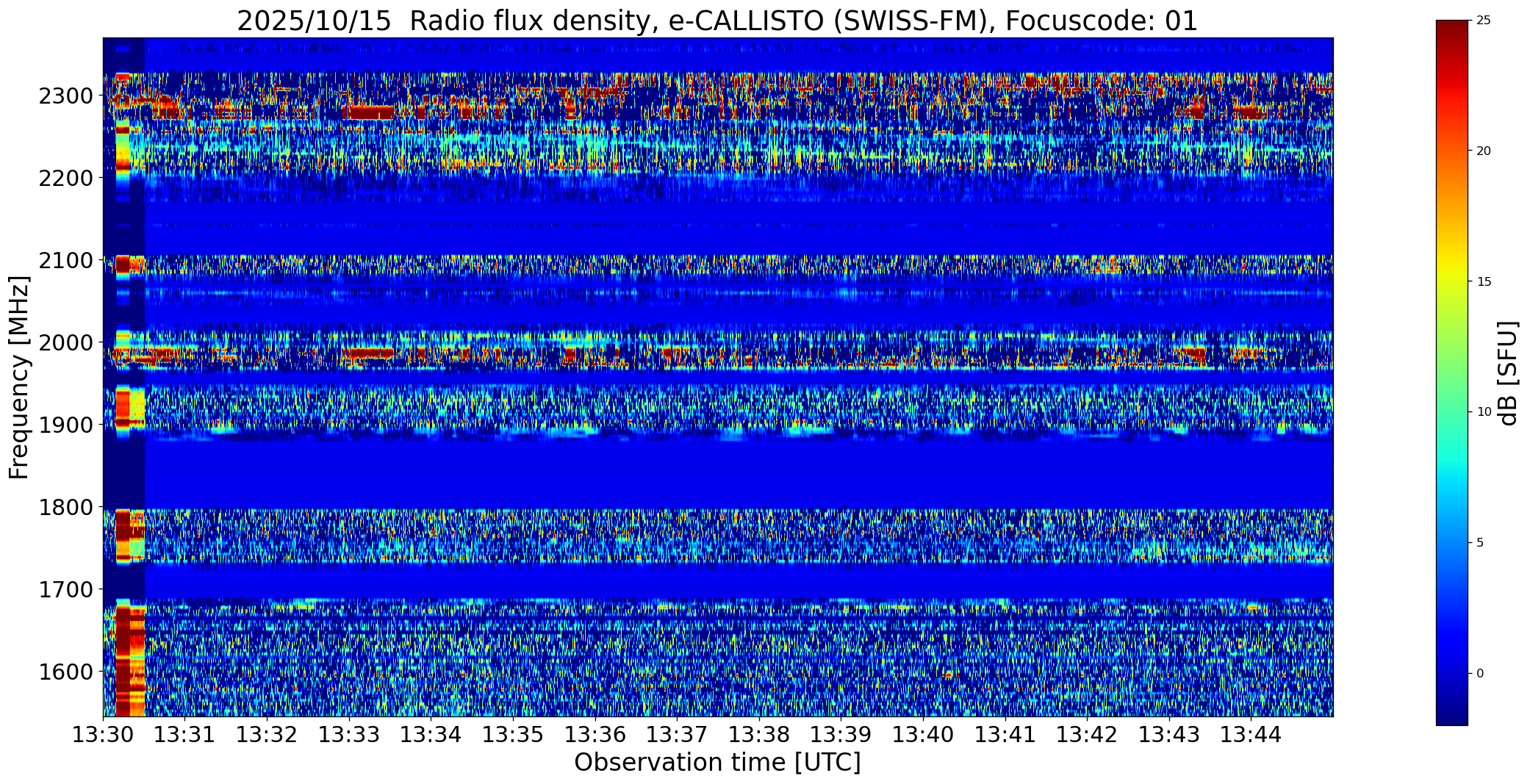Click the colorbar tick value 5
Screen dimensions: 1530x784
click(x=1480, y=543)
